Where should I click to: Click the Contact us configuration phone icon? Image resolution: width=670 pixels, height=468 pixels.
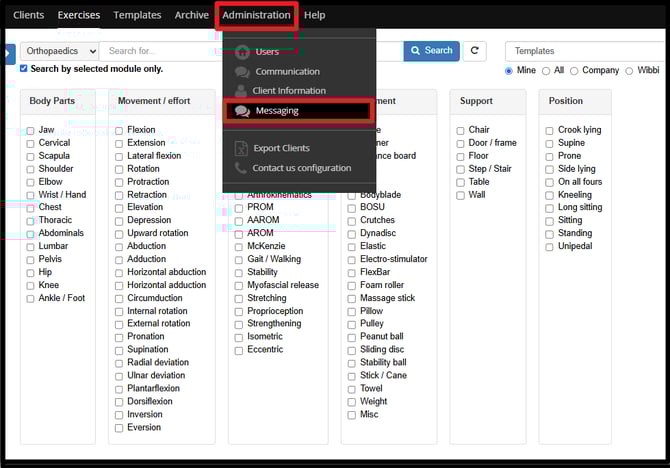[x=241, y=168]
